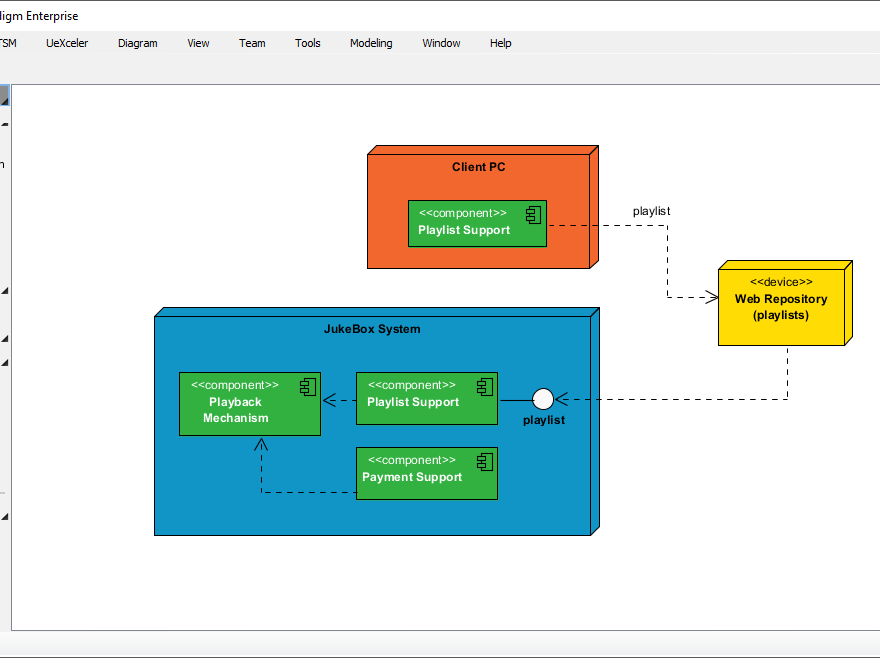Click the component icon on Payment Support
880x658 pixels.
[x=485, y=461]
